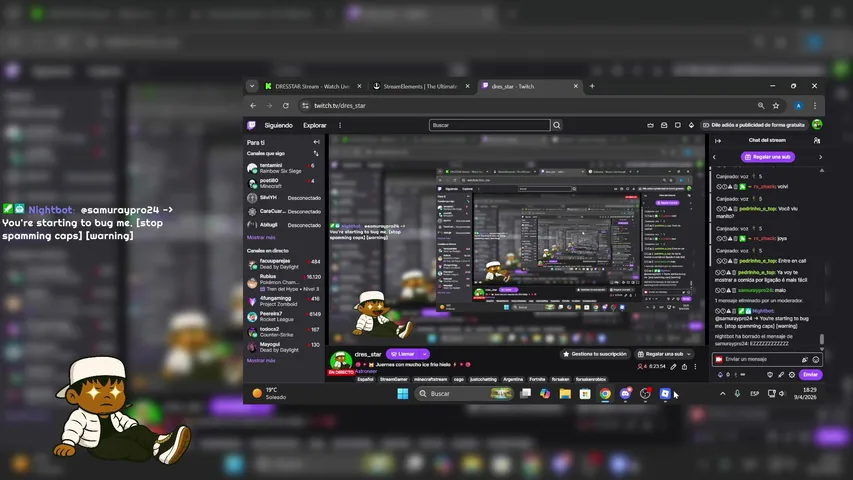Sort followed channels with arrows icon

(316, 153)
